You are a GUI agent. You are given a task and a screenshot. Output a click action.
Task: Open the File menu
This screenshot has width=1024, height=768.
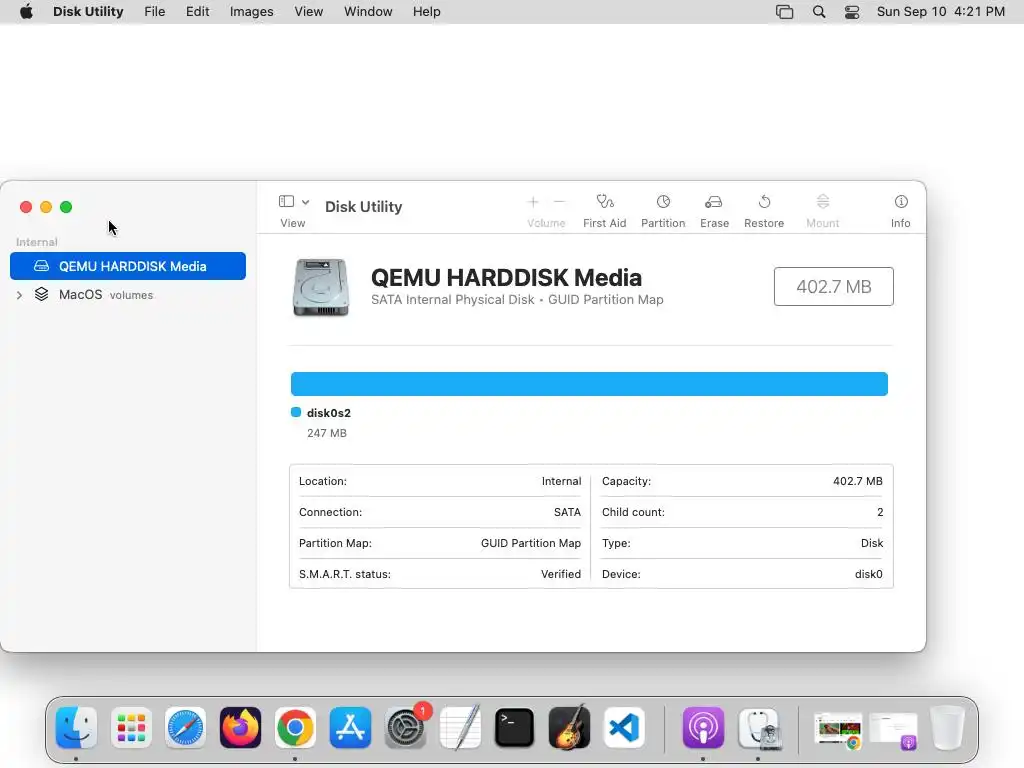155,12
